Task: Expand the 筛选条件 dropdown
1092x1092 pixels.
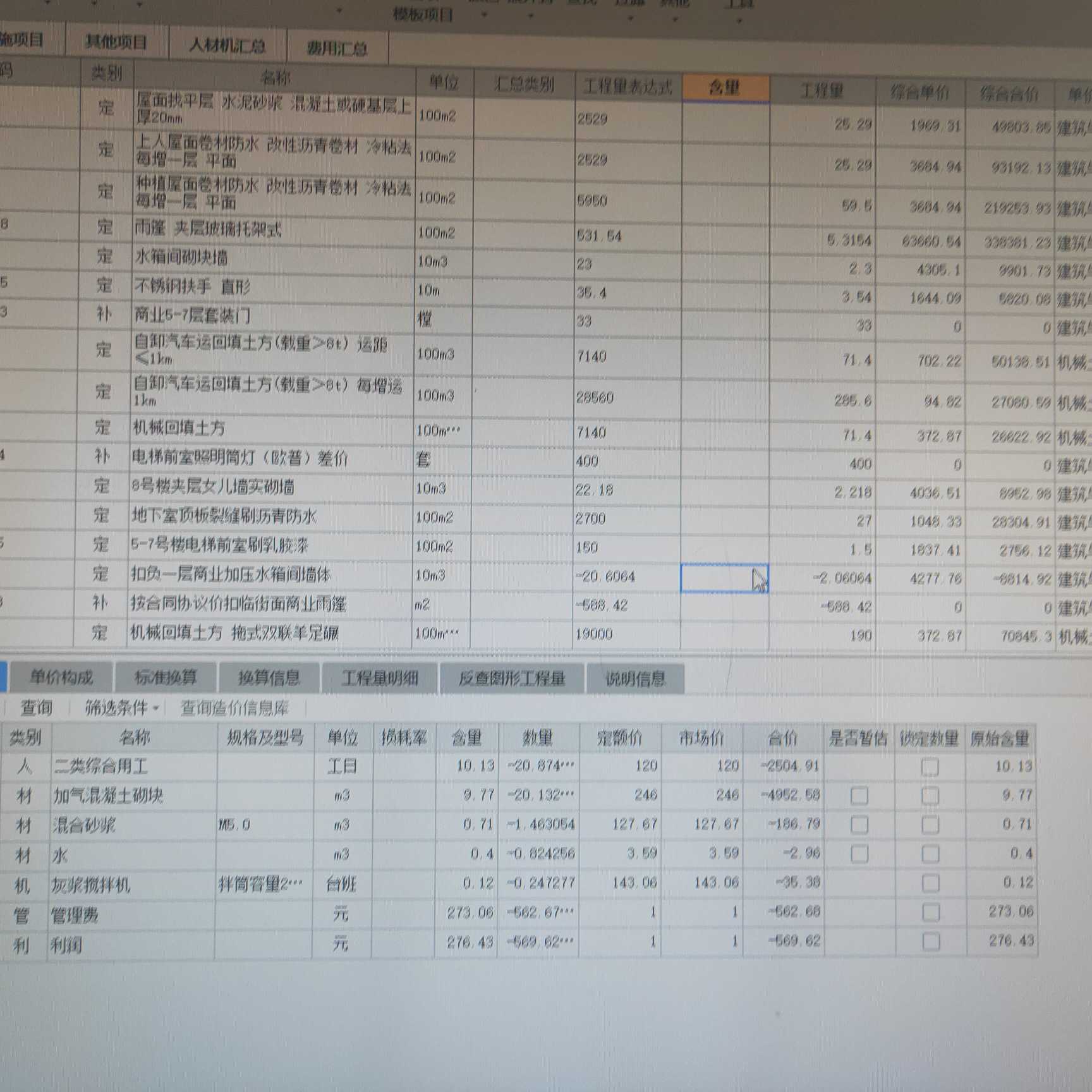Action: 121,708
